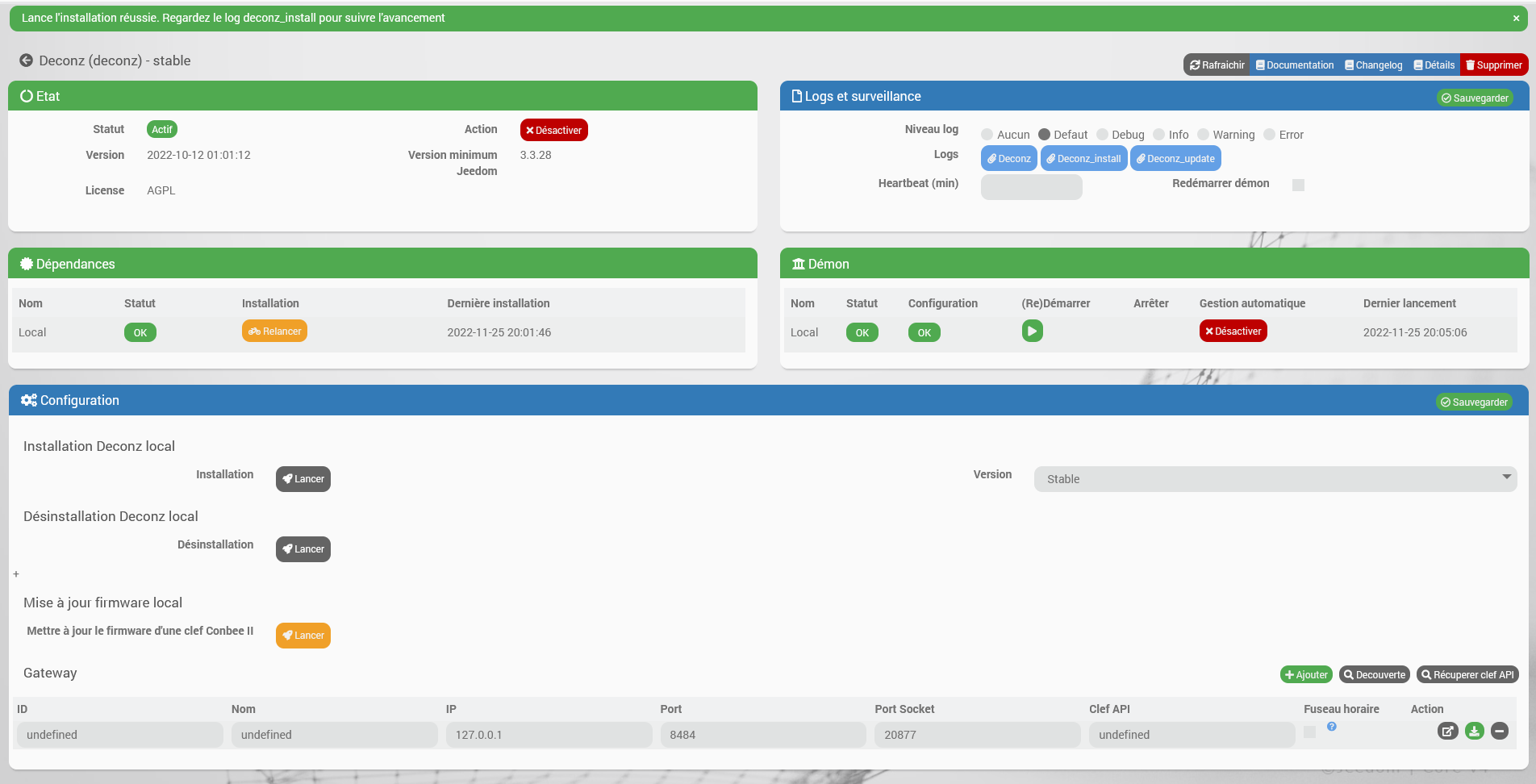Open the plugin Documentation

[1295, 65]
